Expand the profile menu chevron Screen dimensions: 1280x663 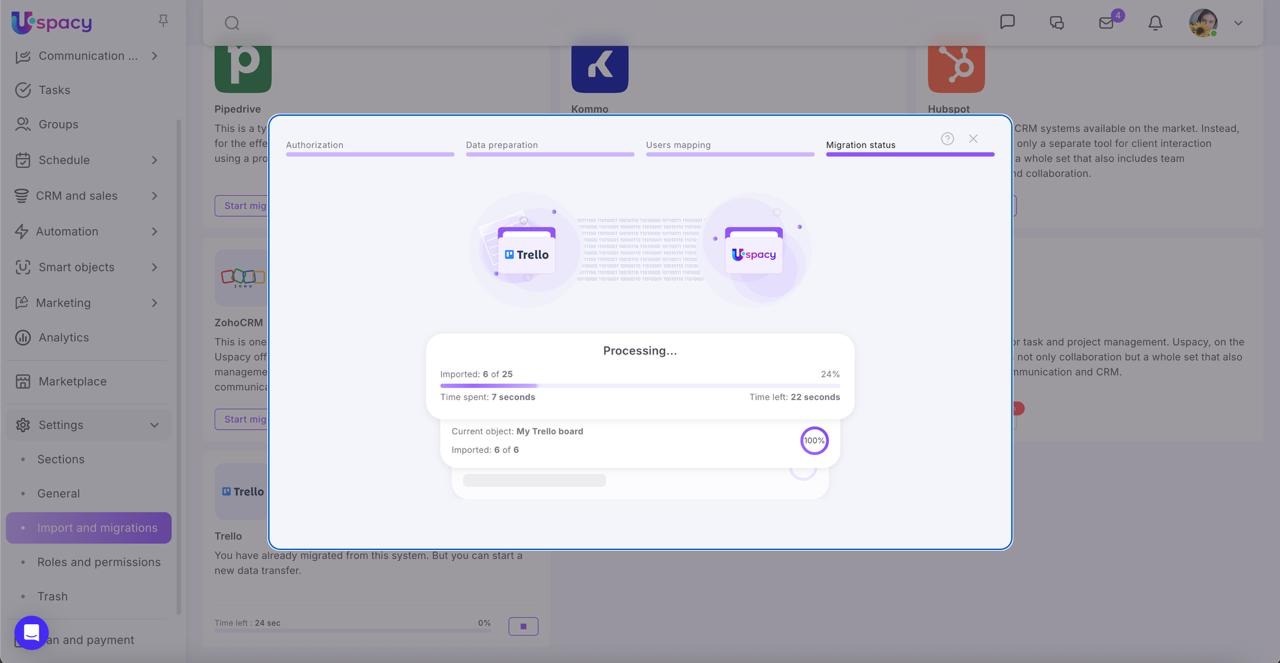pos(1238,23)
